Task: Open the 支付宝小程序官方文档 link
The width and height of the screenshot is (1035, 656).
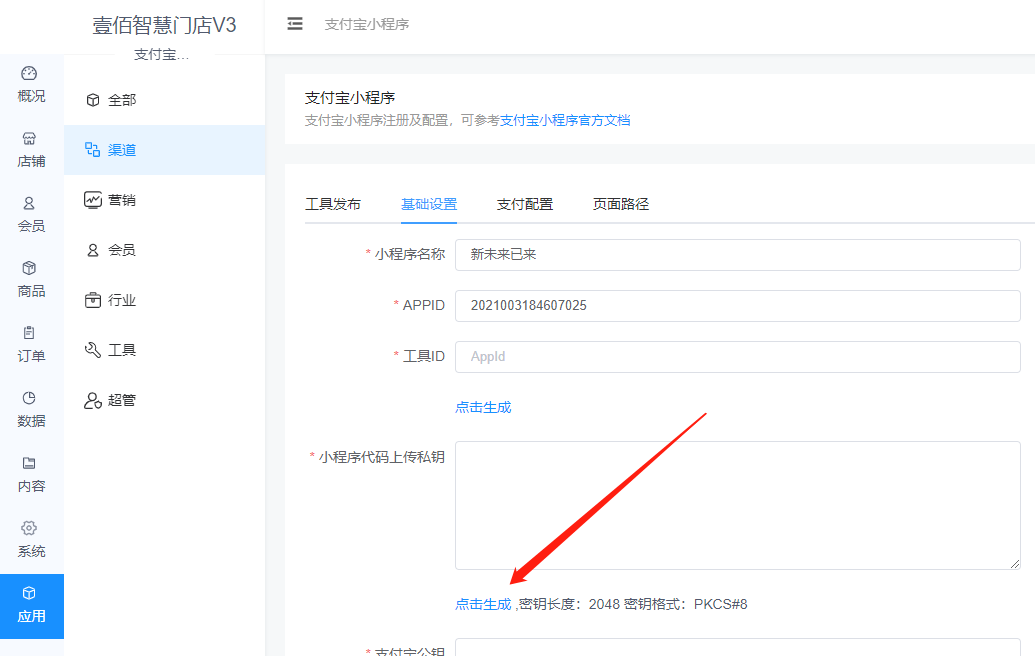Action: pos(565,120)
